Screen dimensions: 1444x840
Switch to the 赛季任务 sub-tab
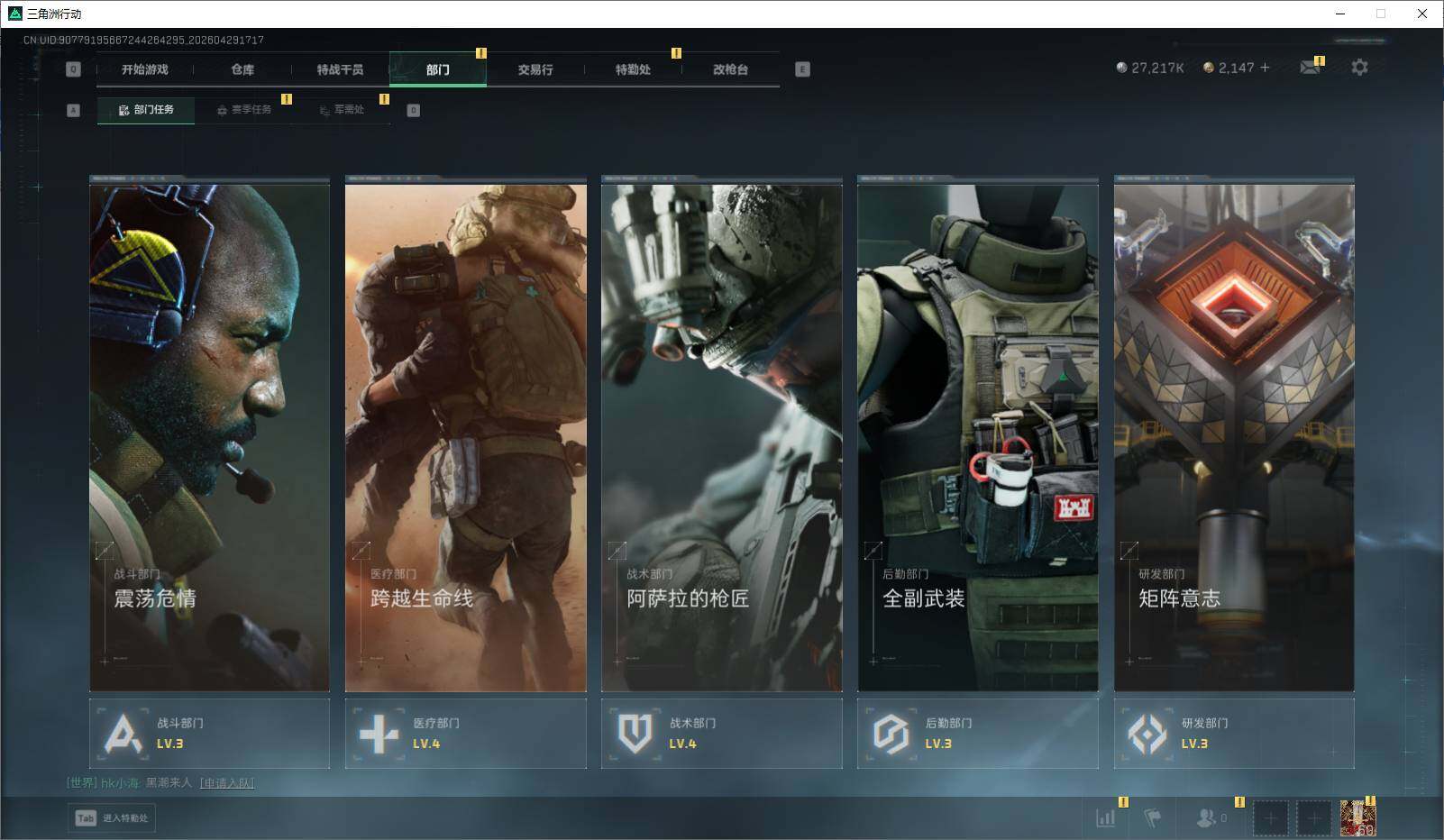pos(243,110)
